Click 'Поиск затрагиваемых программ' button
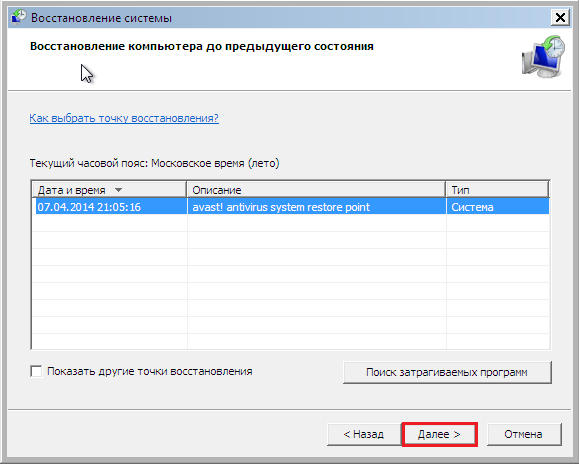The image size is (579, 464). click(x=447, y=372)
